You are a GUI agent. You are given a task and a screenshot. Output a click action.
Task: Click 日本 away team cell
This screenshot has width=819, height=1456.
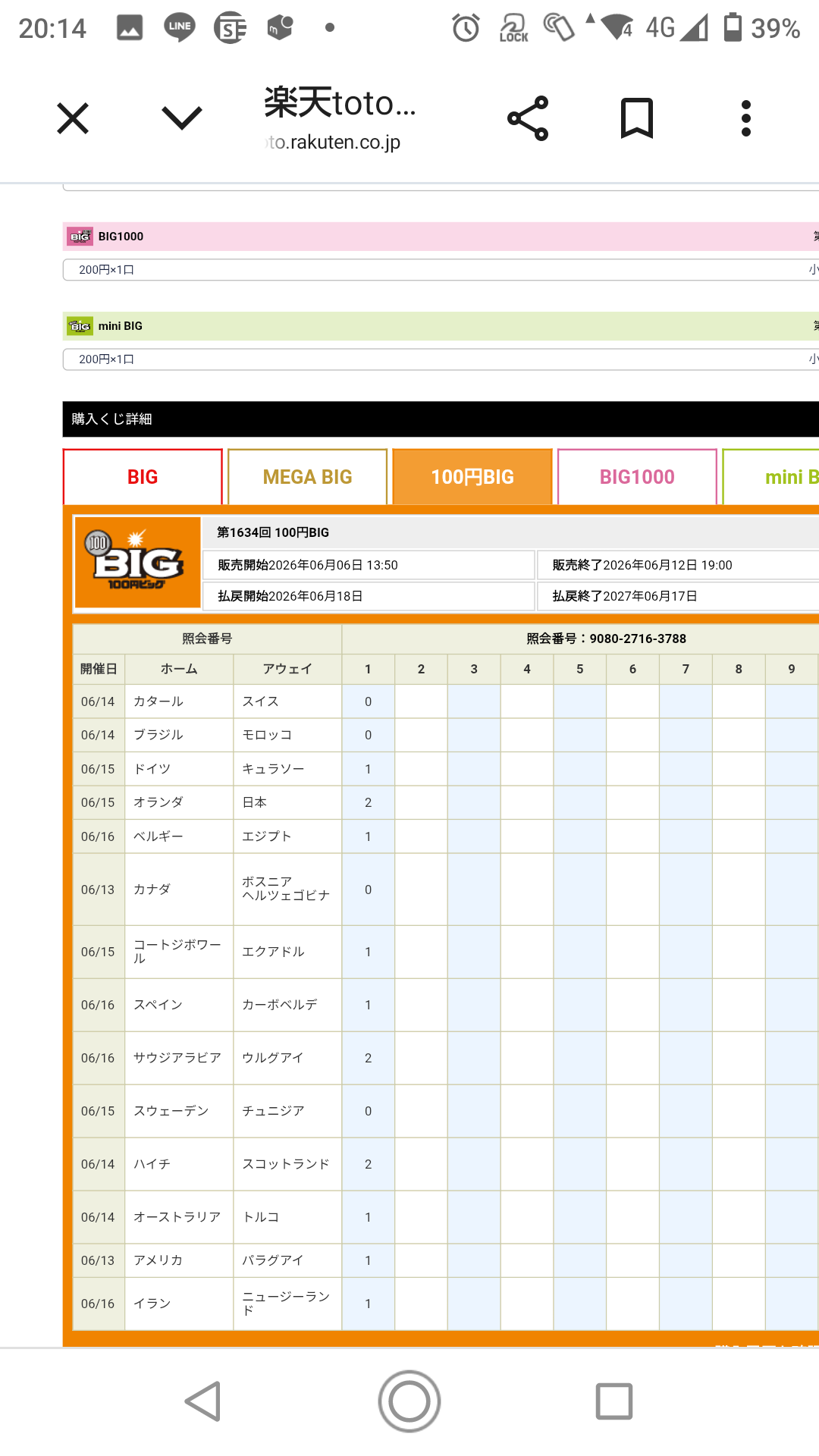tap(287, 802)
